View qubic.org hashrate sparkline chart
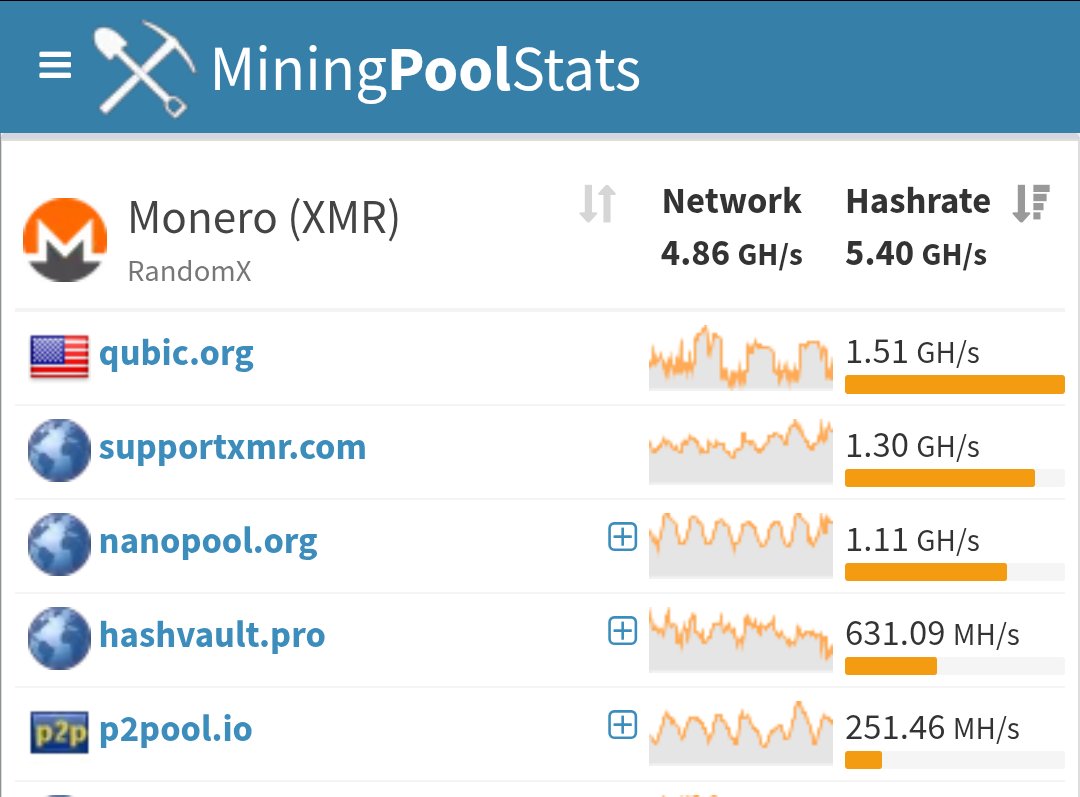The image size is (1080, 797). [741, 358]
